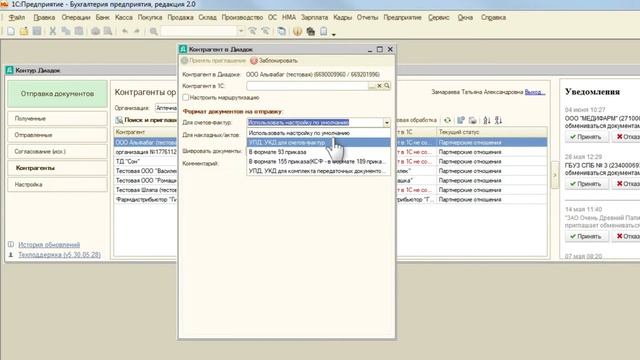Click the Copy toolbar icon
Screen dimensions: 640x360
point(66,31)
